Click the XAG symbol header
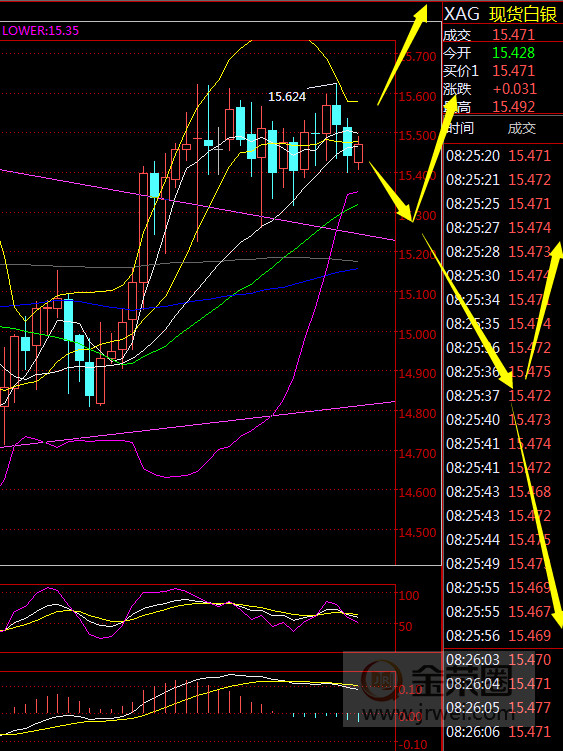This screenshot has height=751, width=563. coord(461,14)
